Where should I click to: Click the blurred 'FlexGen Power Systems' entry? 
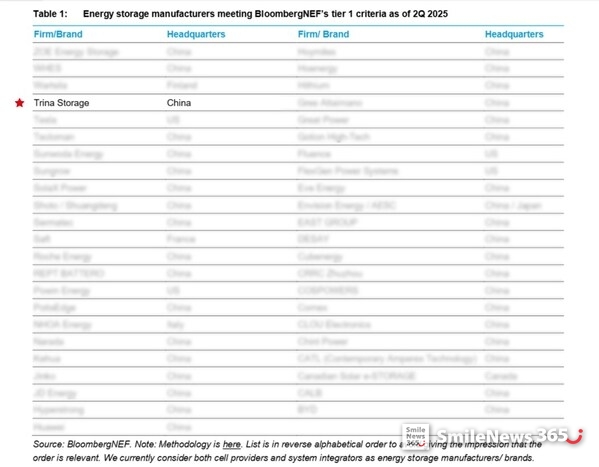348,171
